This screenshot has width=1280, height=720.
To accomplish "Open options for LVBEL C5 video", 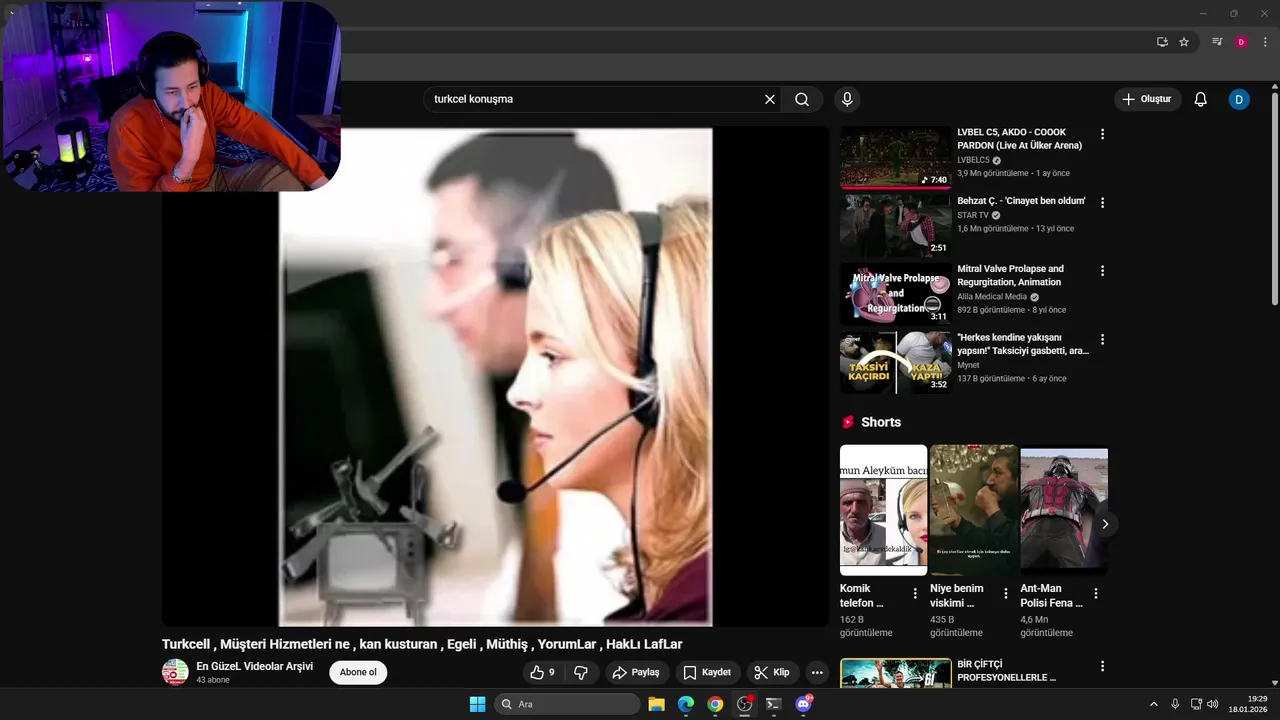I will (1102, 134).
